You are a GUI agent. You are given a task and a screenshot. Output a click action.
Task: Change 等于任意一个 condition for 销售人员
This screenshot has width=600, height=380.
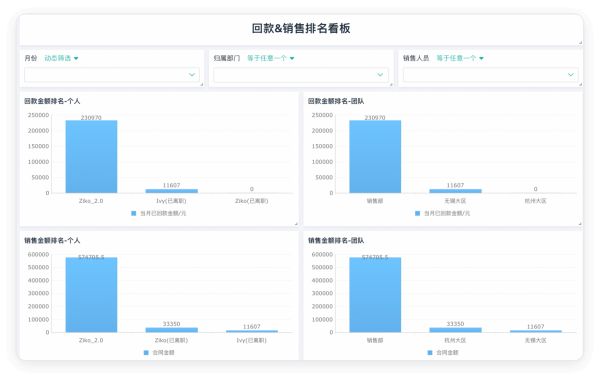[x=460, y=58]
